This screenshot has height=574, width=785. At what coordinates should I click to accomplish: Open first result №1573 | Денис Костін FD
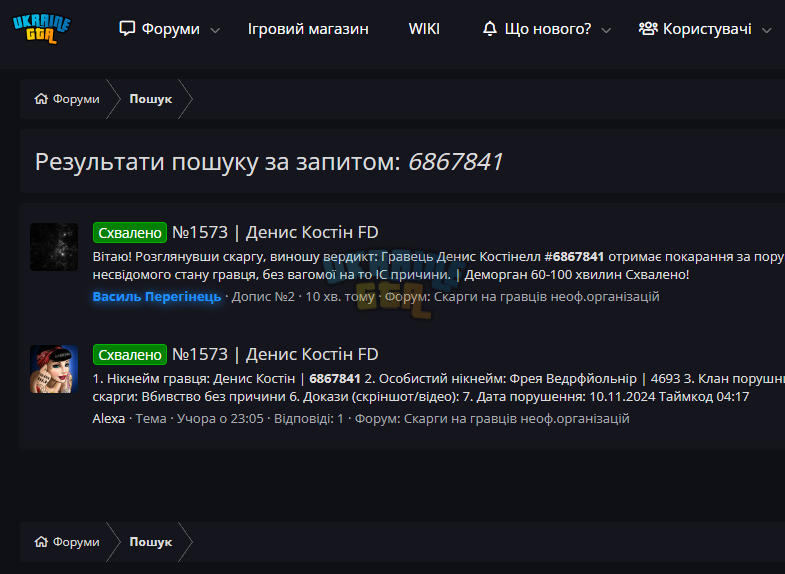point(275,233)
